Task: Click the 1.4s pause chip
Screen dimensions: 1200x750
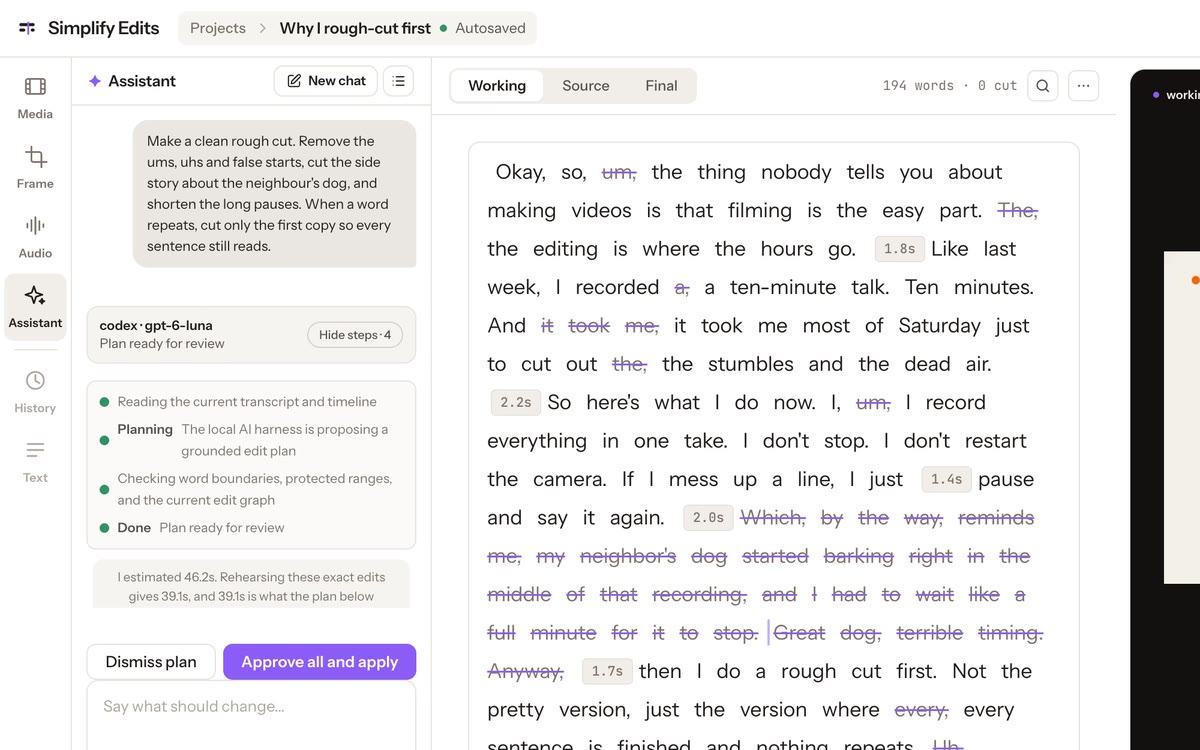Action: (x=946, y=480)
